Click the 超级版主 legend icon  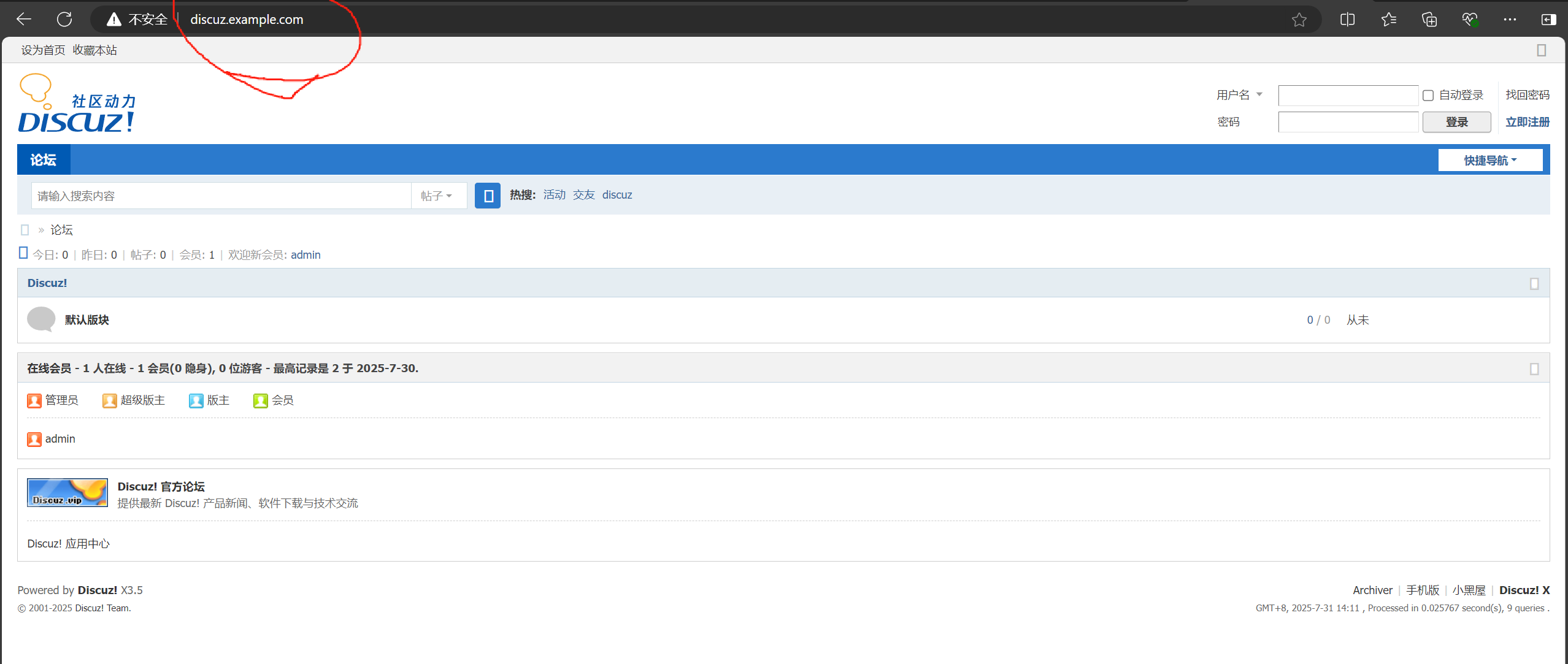click(x=110, y=401)
